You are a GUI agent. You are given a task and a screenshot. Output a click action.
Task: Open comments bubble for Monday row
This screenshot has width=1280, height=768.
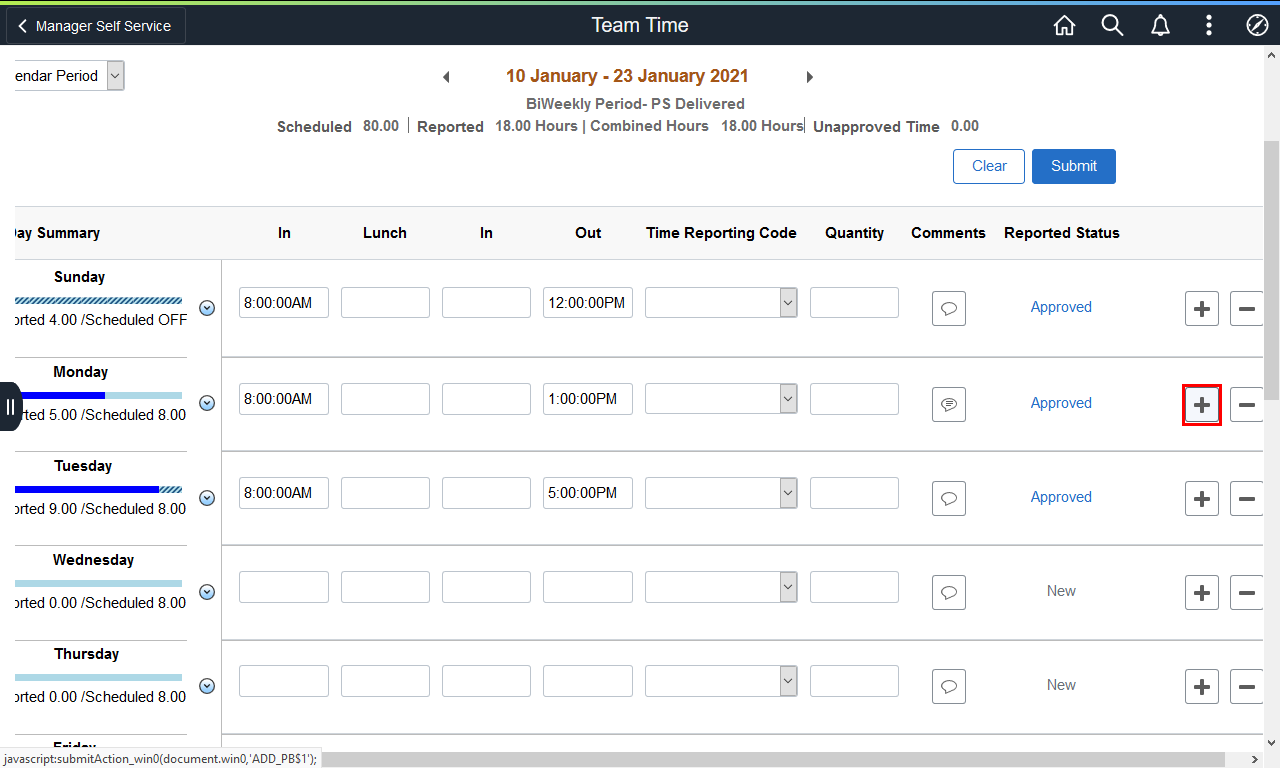pos(948,404)
